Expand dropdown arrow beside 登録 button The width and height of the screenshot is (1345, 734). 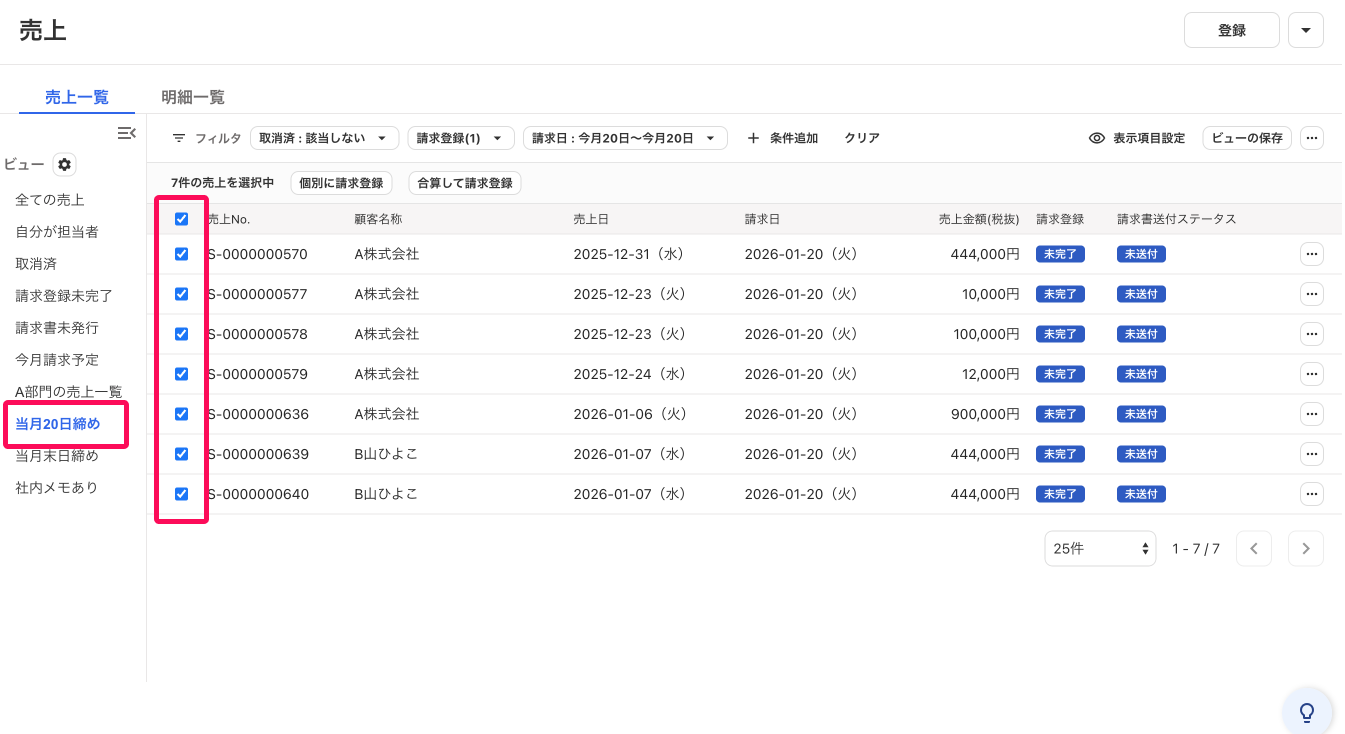(x=1306, y=30)
